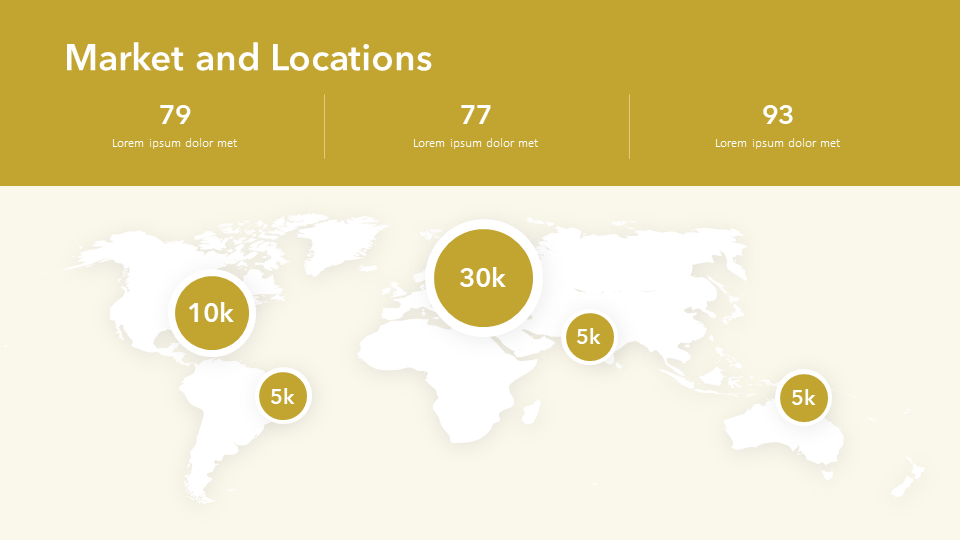Click the 30k marker over Europe
Image resolution: width=960 pixels, height=540 pixels.
(x=483, y=278)
